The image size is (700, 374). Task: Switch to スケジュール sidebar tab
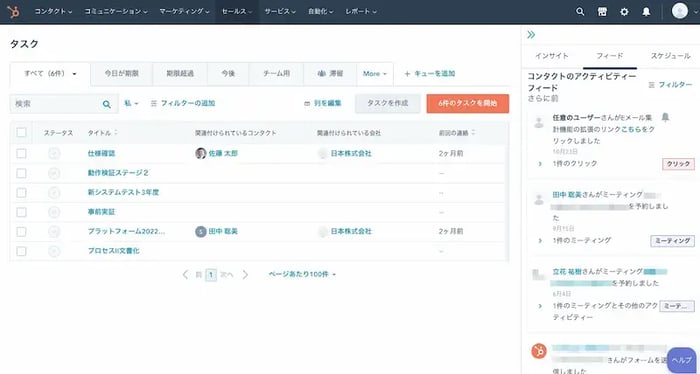(670, 56)
